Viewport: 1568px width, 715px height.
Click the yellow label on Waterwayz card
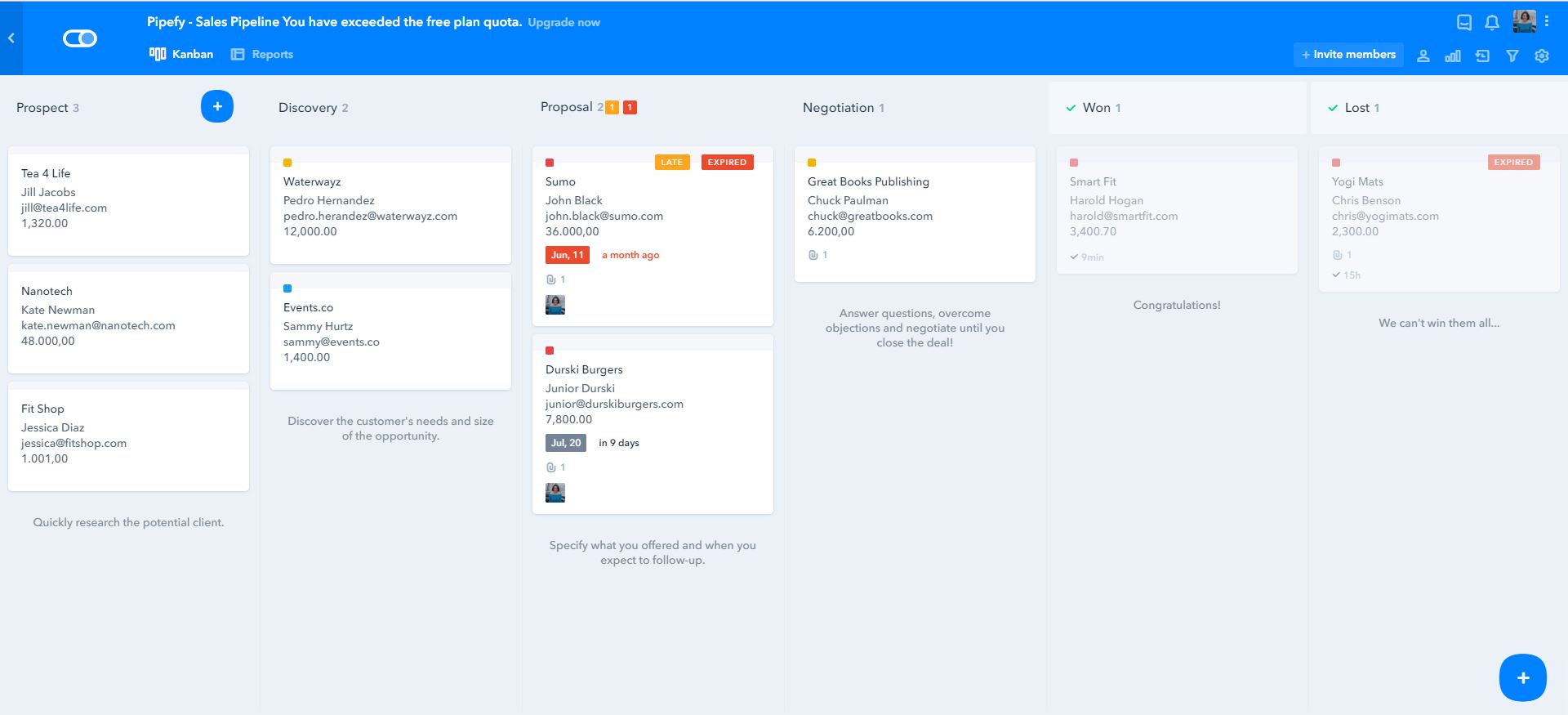[287, 163]
